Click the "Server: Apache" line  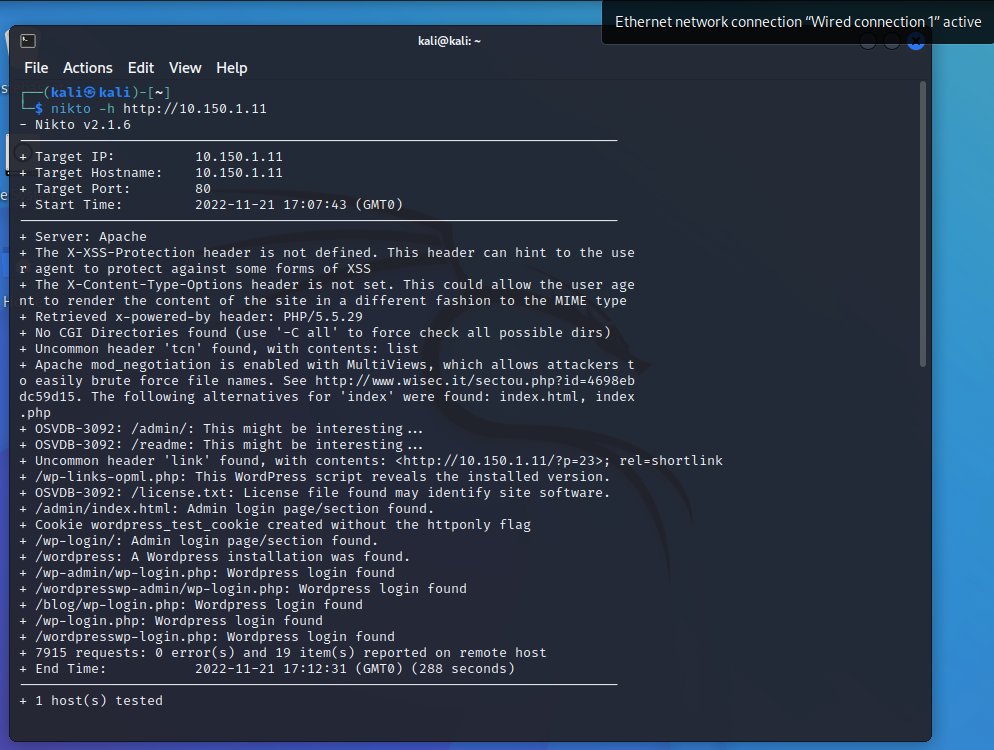tap(83, 236)
